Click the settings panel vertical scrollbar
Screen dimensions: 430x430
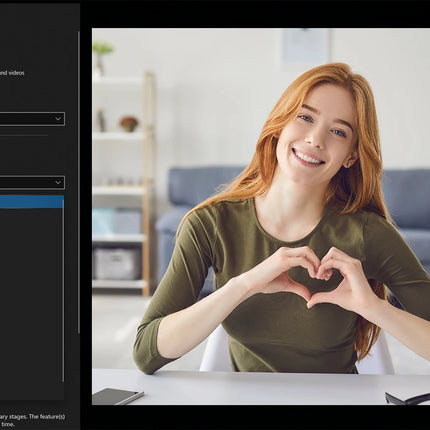pyautogui.click(x=79, y=182)
